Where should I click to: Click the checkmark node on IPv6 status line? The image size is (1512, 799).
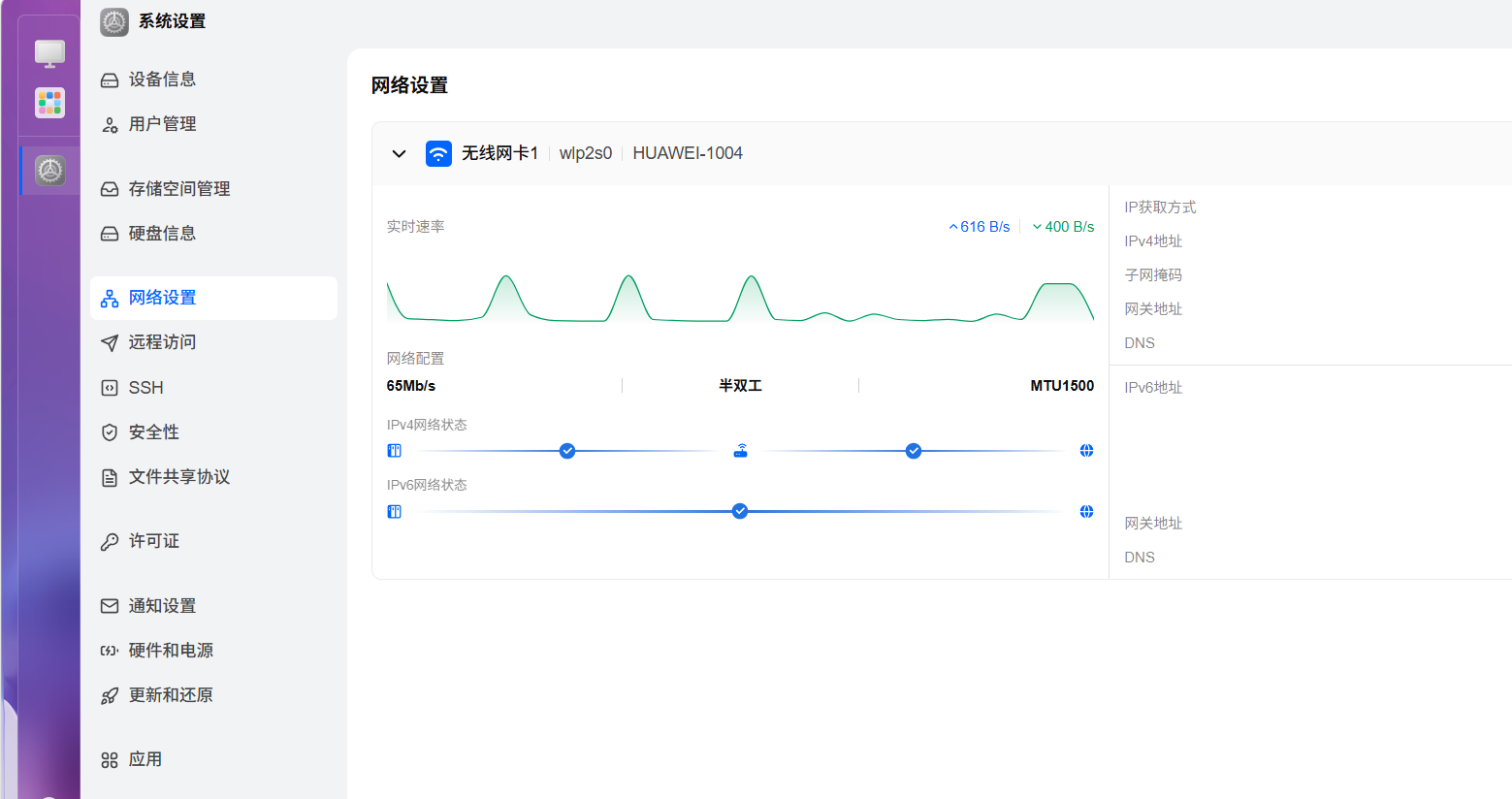pos(740,511)
